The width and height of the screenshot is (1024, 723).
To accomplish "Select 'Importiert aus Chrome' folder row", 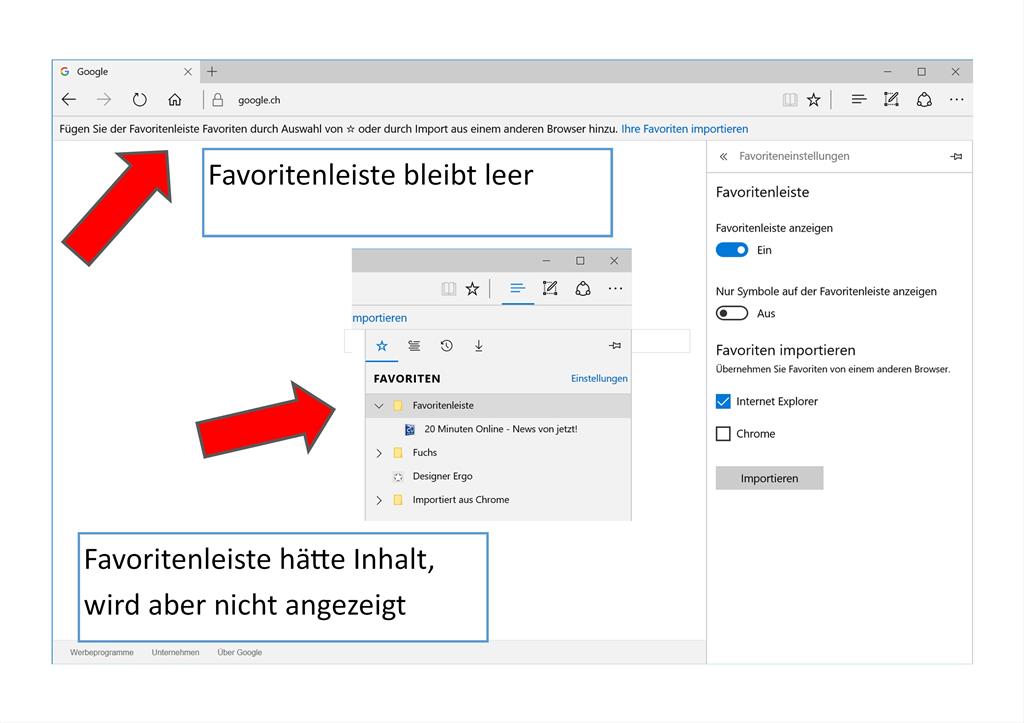I will [498, 500].
